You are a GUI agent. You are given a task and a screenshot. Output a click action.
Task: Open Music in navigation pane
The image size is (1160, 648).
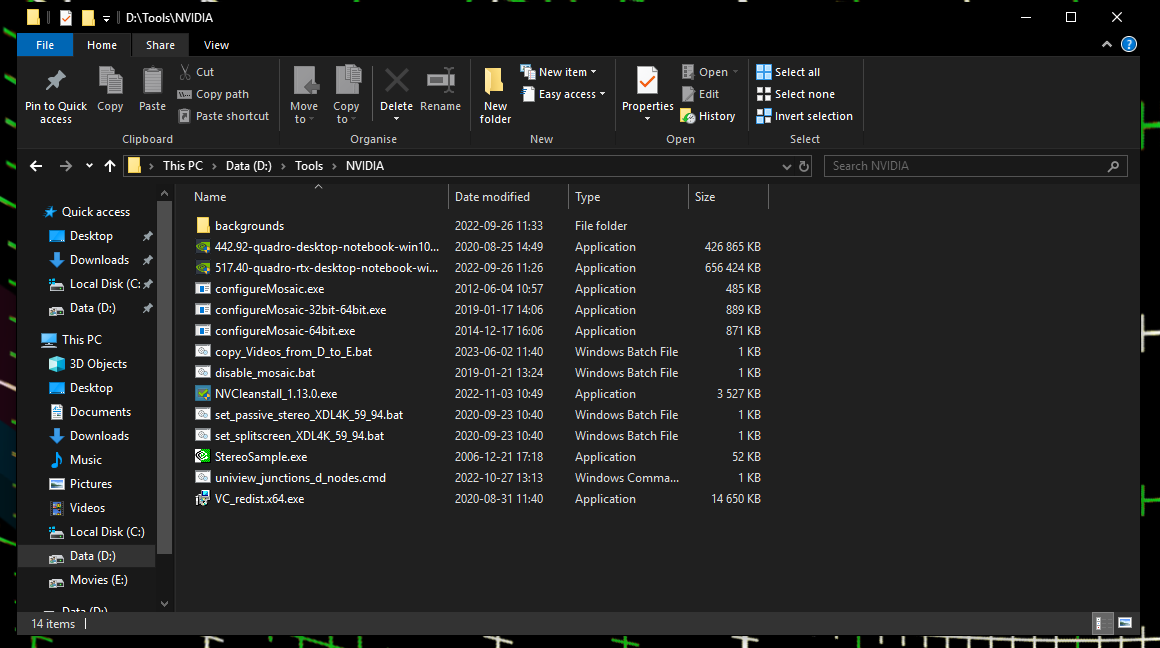(85, 460)
